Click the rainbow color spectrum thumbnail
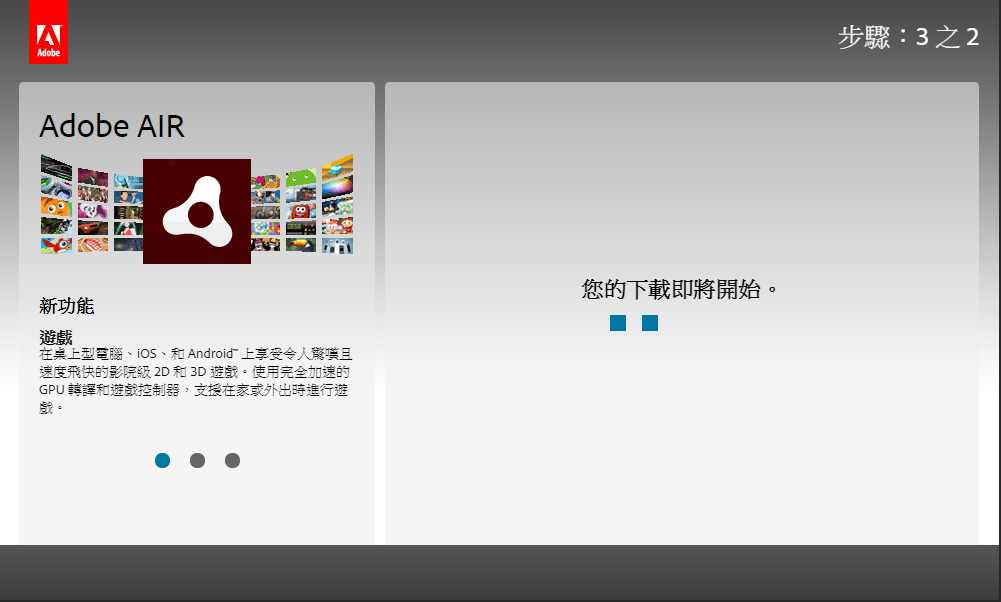The image size is (1001, 602). point(337,188)
